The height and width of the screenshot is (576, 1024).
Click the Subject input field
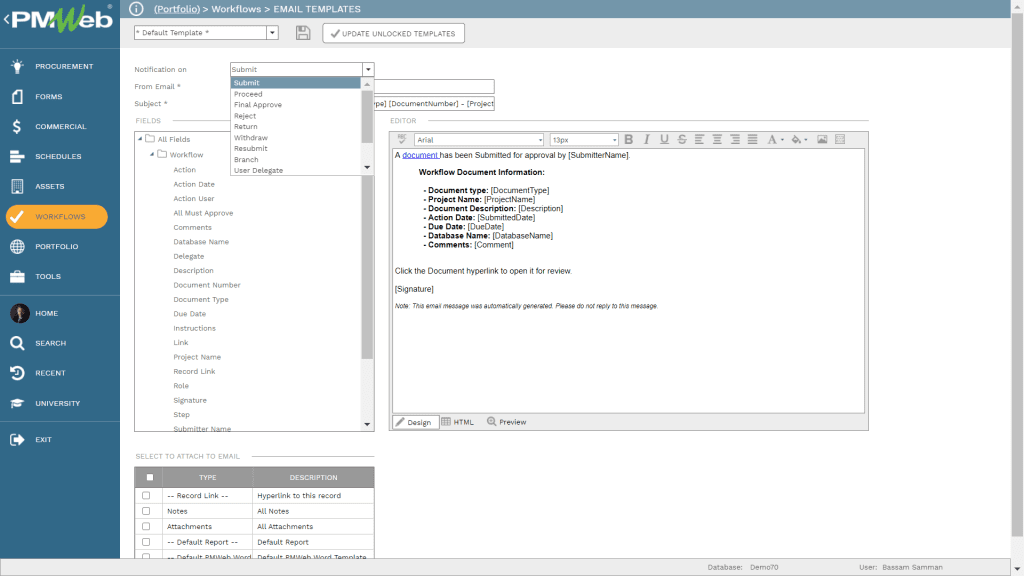tap(434, 103)
